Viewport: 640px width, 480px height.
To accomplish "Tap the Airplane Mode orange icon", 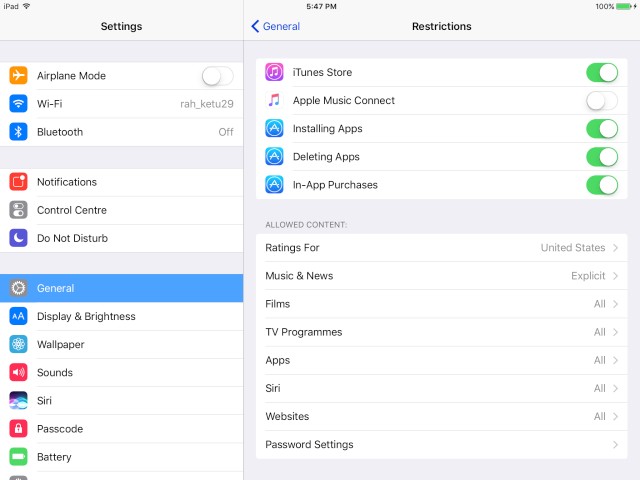I will click(x=18, y=76).
